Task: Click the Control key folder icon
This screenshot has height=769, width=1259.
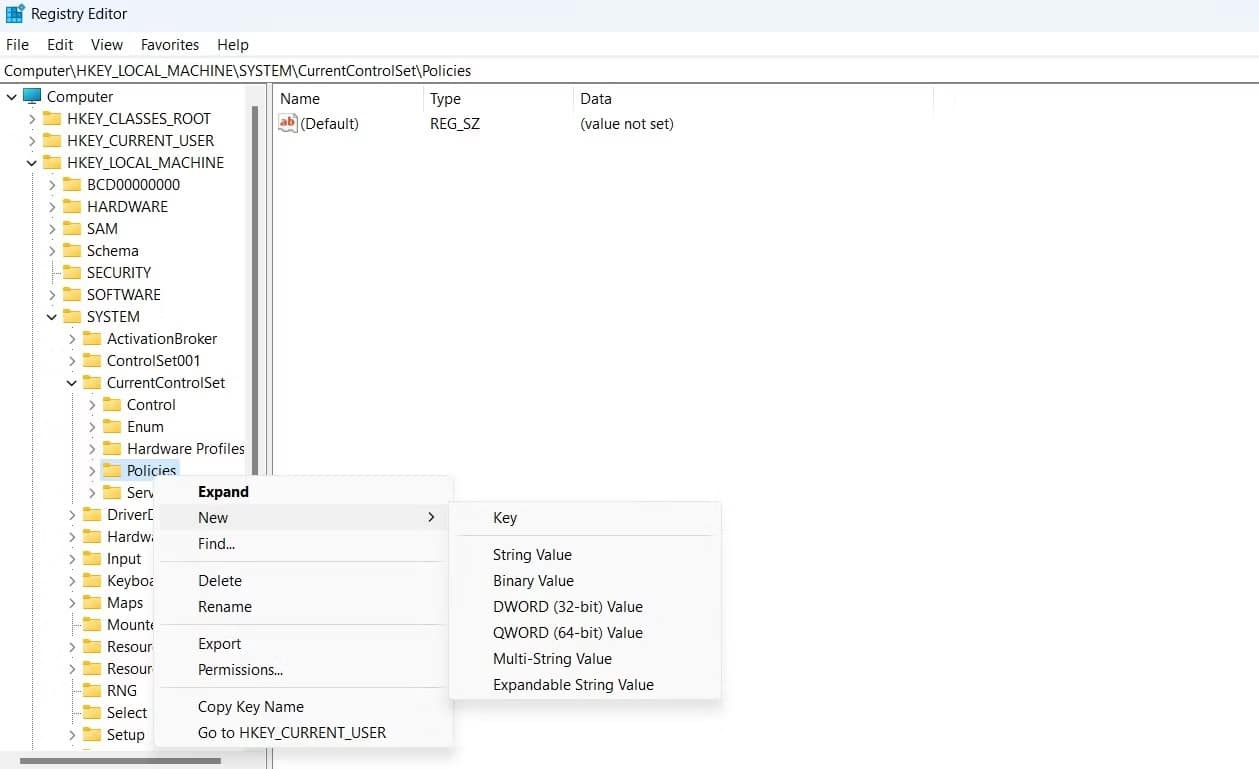Action: tap(113, 404)
